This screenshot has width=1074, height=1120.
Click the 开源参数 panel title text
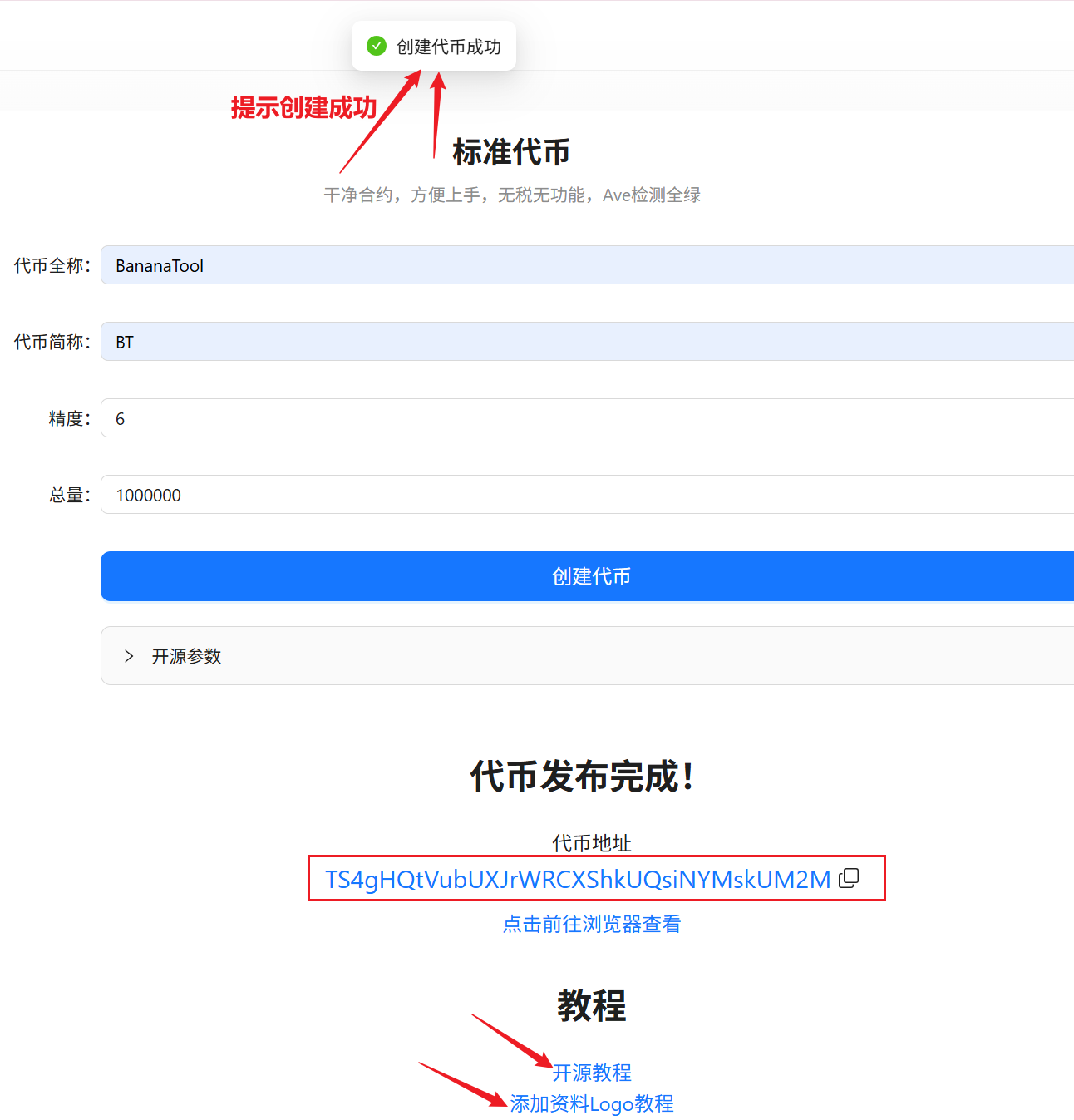click(x=186, y=656)
